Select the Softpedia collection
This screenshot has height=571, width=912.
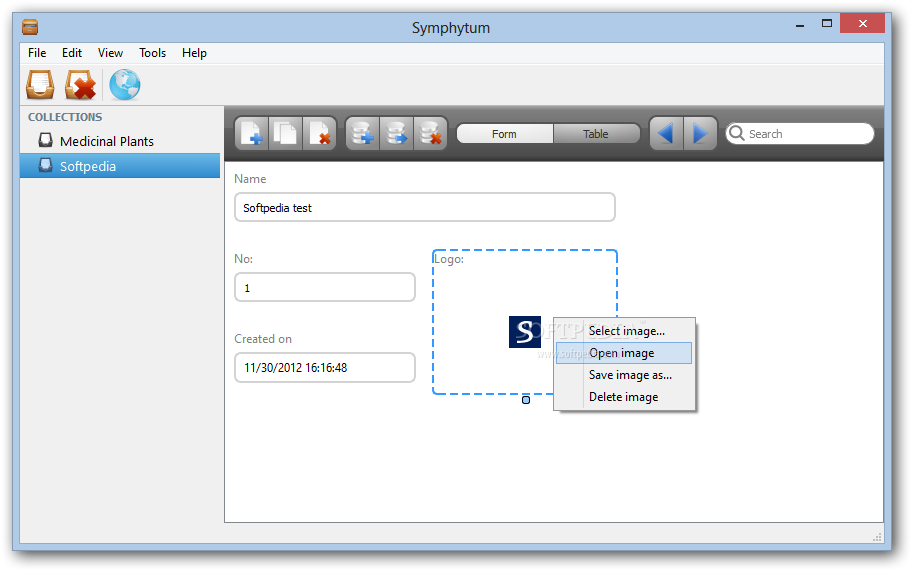[x=120, y=166]
